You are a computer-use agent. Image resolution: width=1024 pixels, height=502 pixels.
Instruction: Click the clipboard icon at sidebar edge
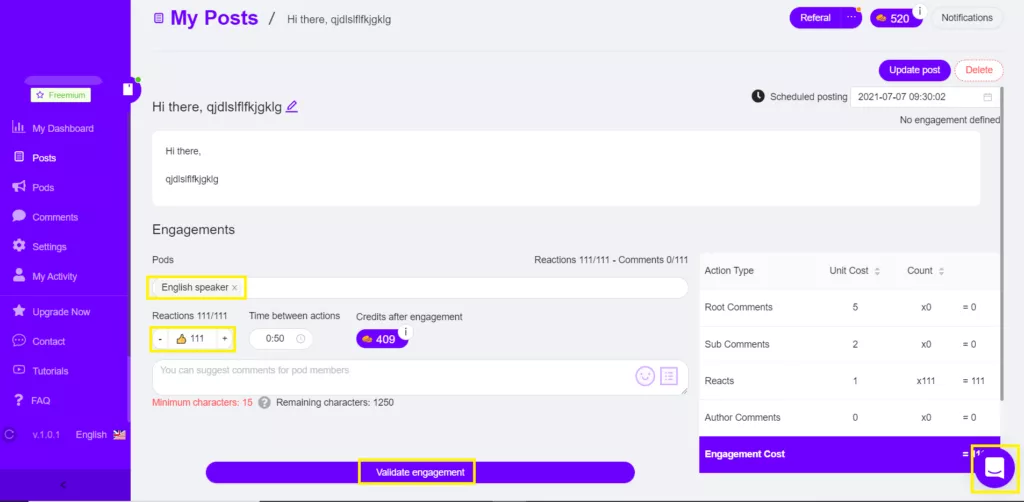click(129, 89)
